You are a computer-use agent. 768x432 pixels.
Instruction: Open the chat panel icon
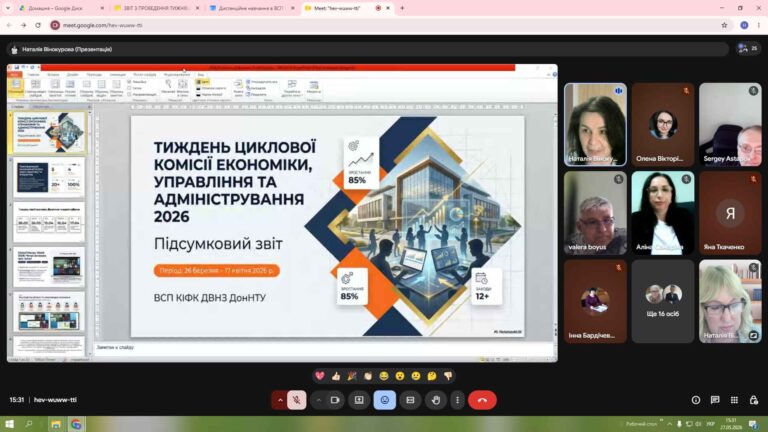[715, 400]
